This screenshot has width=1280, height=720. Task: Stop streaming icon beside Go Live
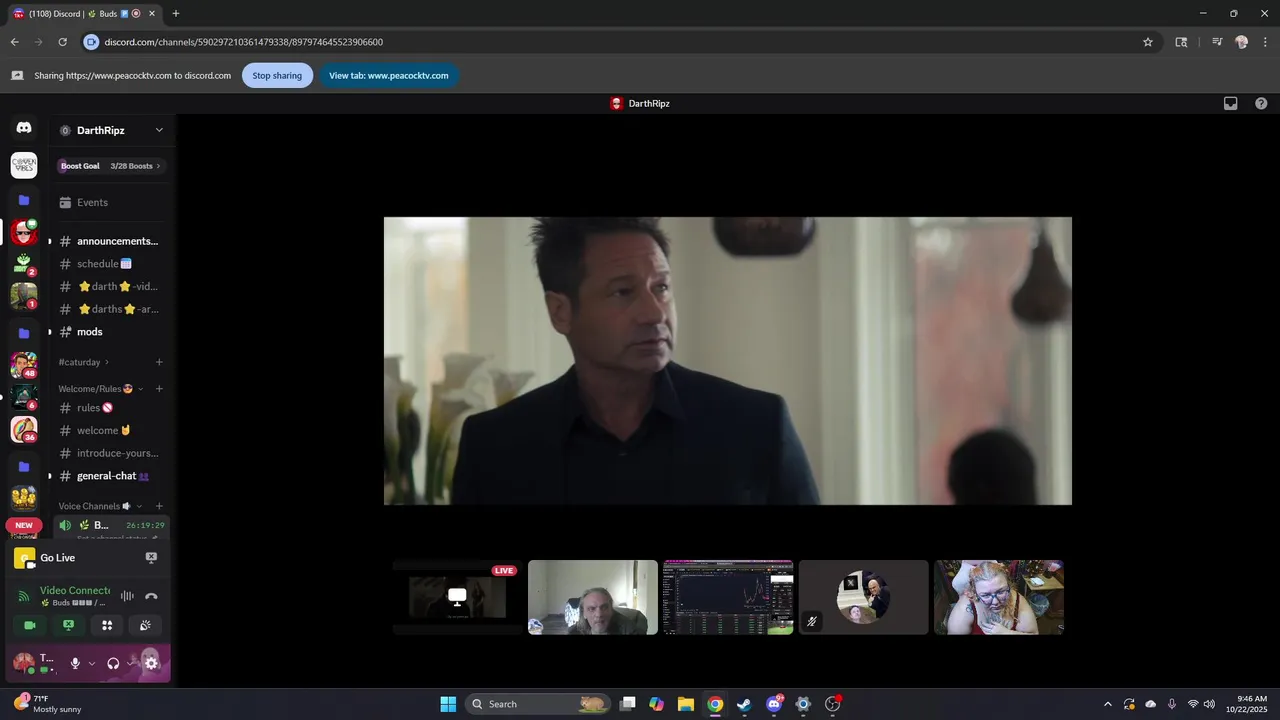click(151, 558)
